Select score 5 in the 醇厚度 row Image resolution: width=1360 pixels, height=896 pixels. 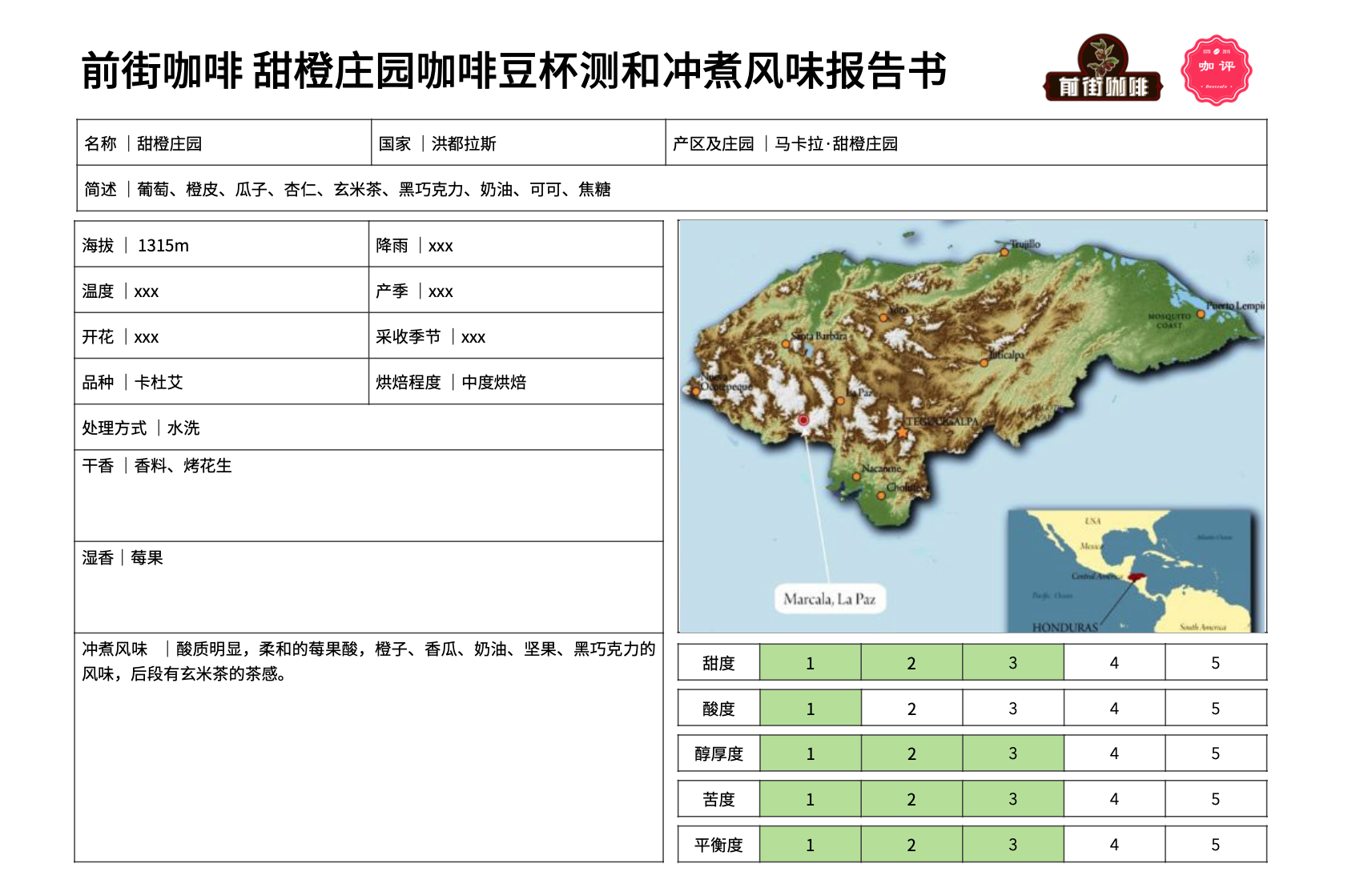pyautogui.click(x=1214, y=753)
